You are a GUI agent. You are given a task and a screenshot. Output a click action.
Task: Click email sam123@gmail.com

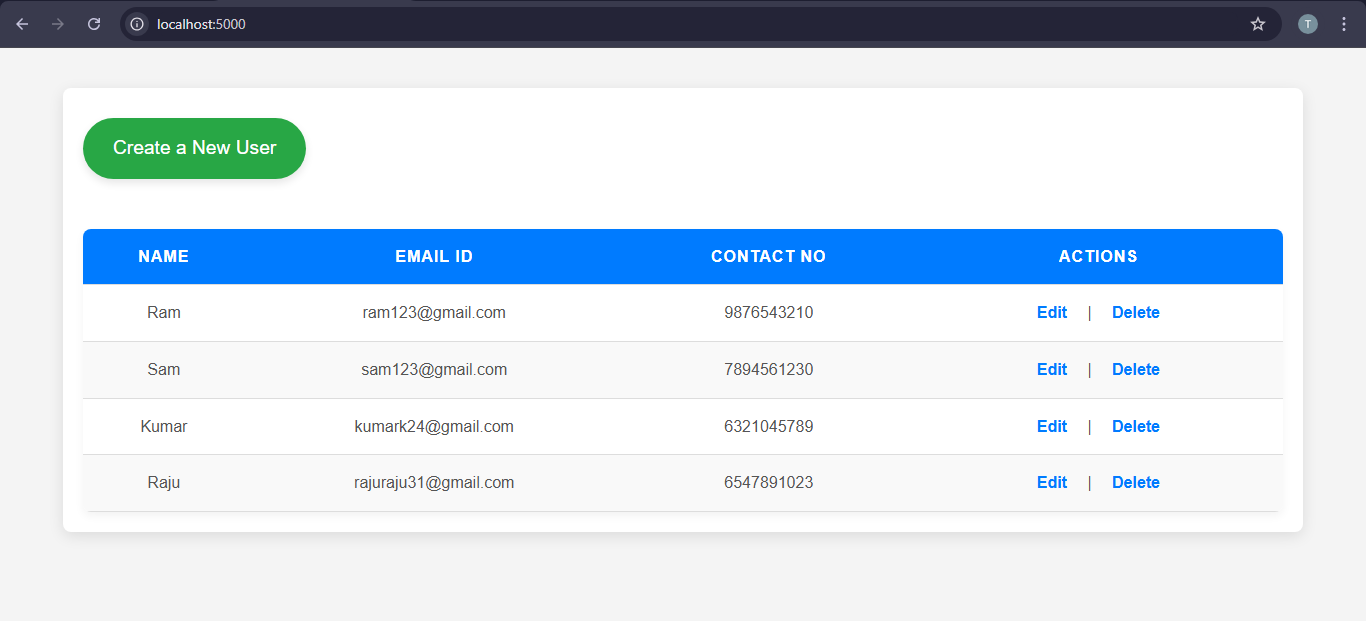coord(434,370)
